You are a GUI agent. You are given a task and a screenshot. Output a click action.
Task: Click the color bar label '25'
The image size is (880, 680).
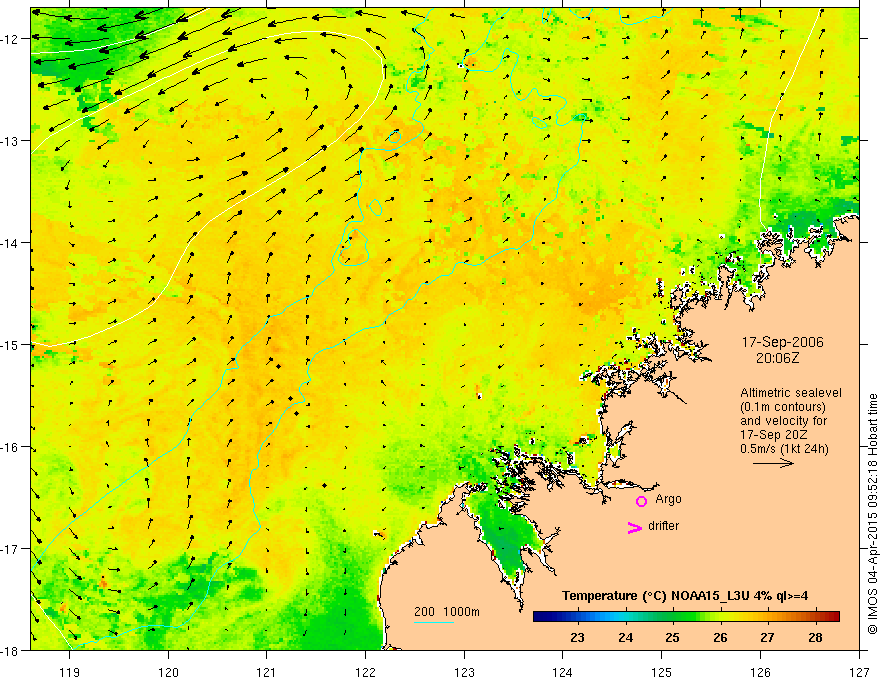click(672, 637)
